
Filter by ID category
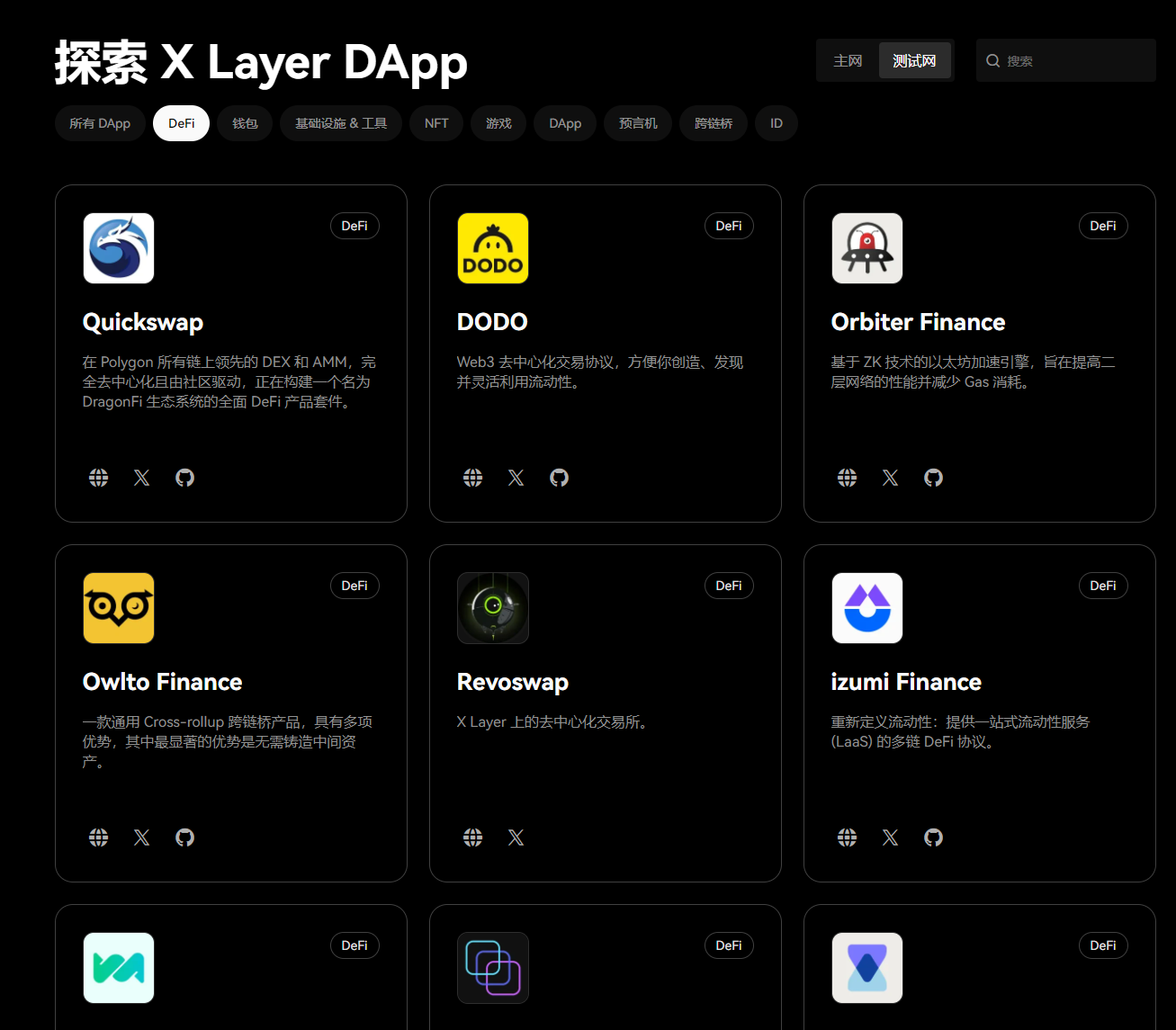coord(777,123)
